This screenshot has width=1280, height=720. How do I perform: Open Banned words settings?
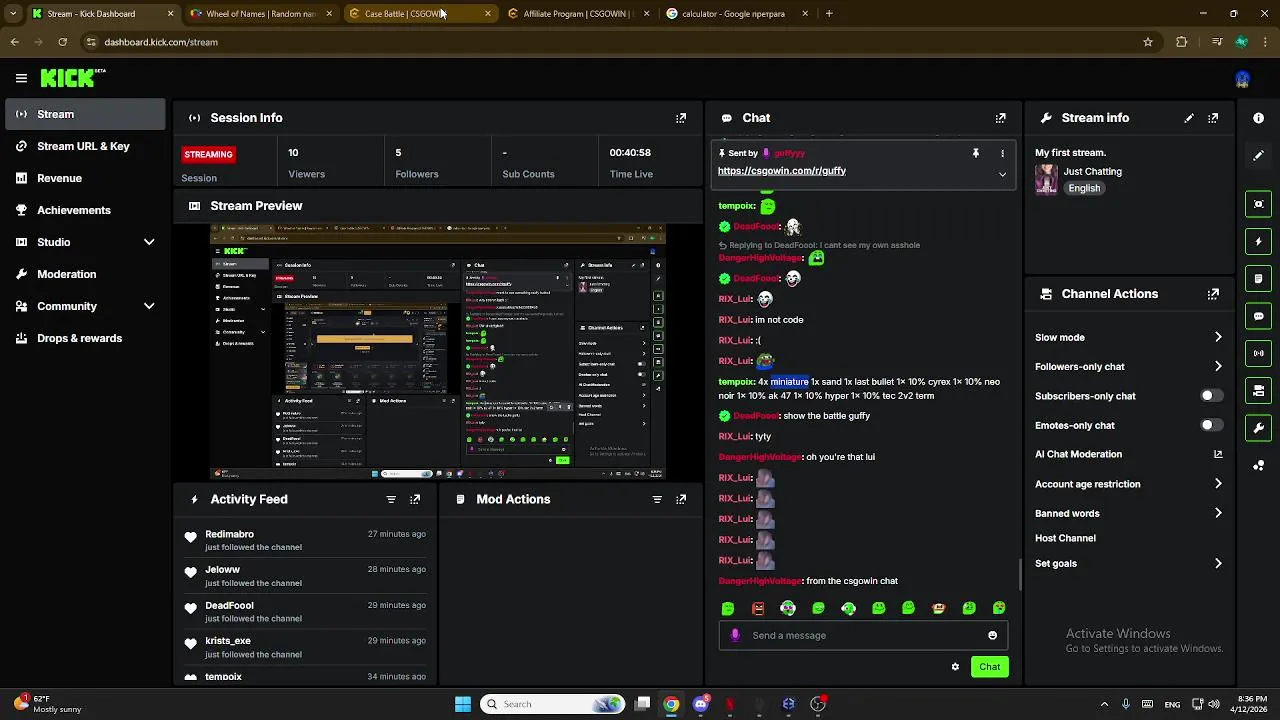(x=1128, y=513)
